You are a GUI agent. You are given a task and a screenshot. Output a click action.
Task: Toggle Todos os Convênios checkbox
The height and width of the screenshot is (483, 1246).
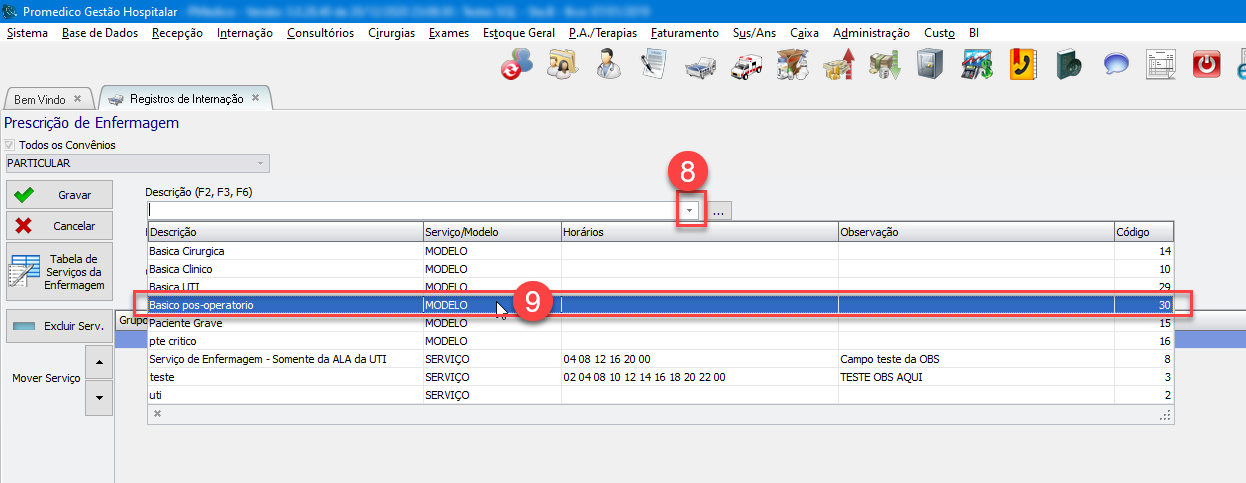click(x=12, y=145)
